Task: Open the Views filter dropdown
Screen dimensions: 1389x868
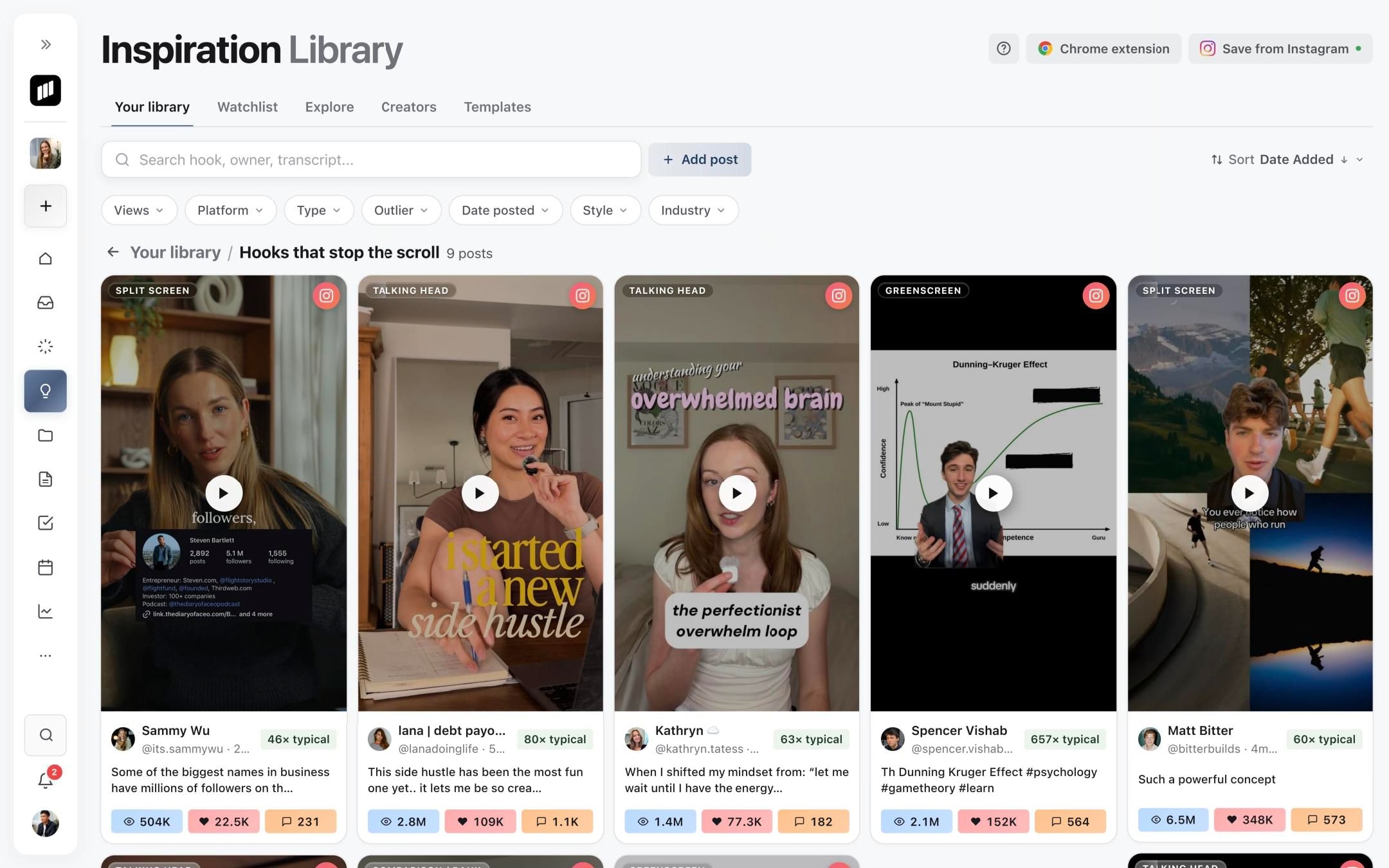Action: pos(139,210)
